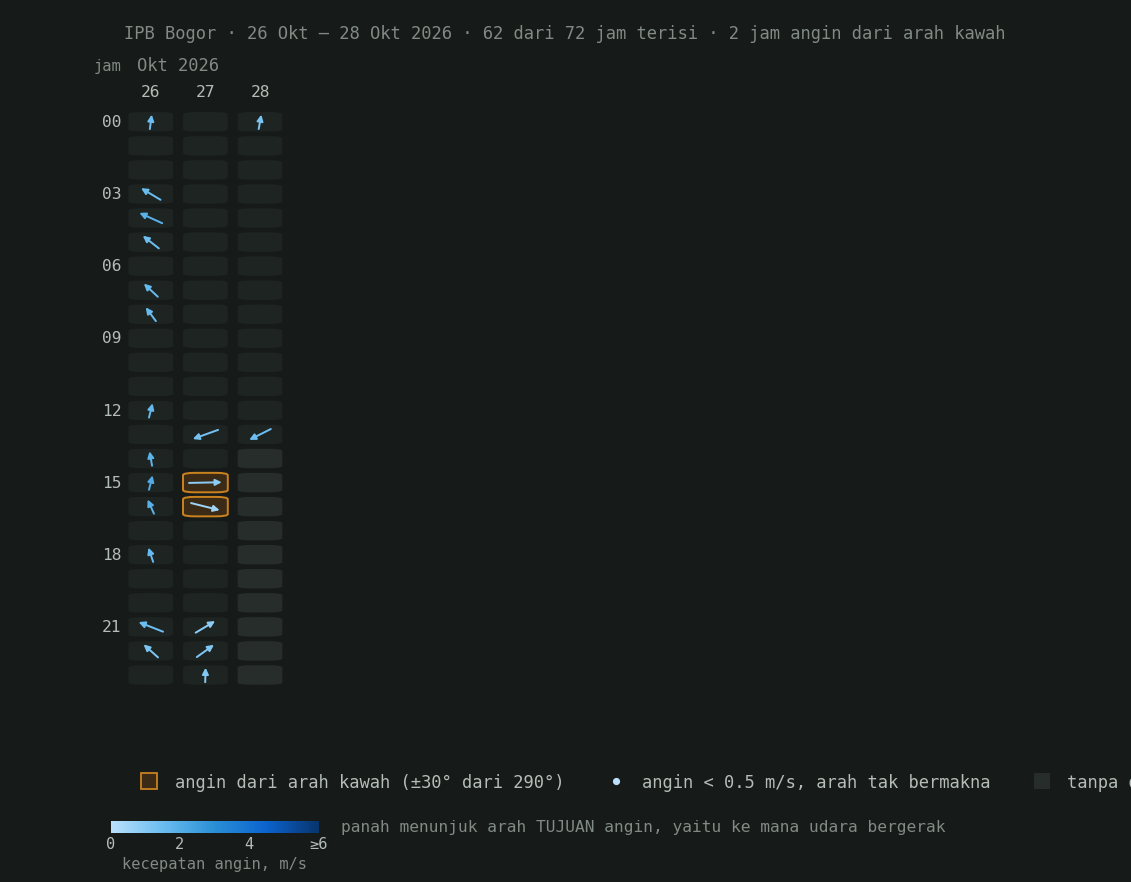Image resolution: width=1131 pixels, height=882 pixels.
Task: Pick the 04:00 wind arrow under day 26
Action: 151,218
